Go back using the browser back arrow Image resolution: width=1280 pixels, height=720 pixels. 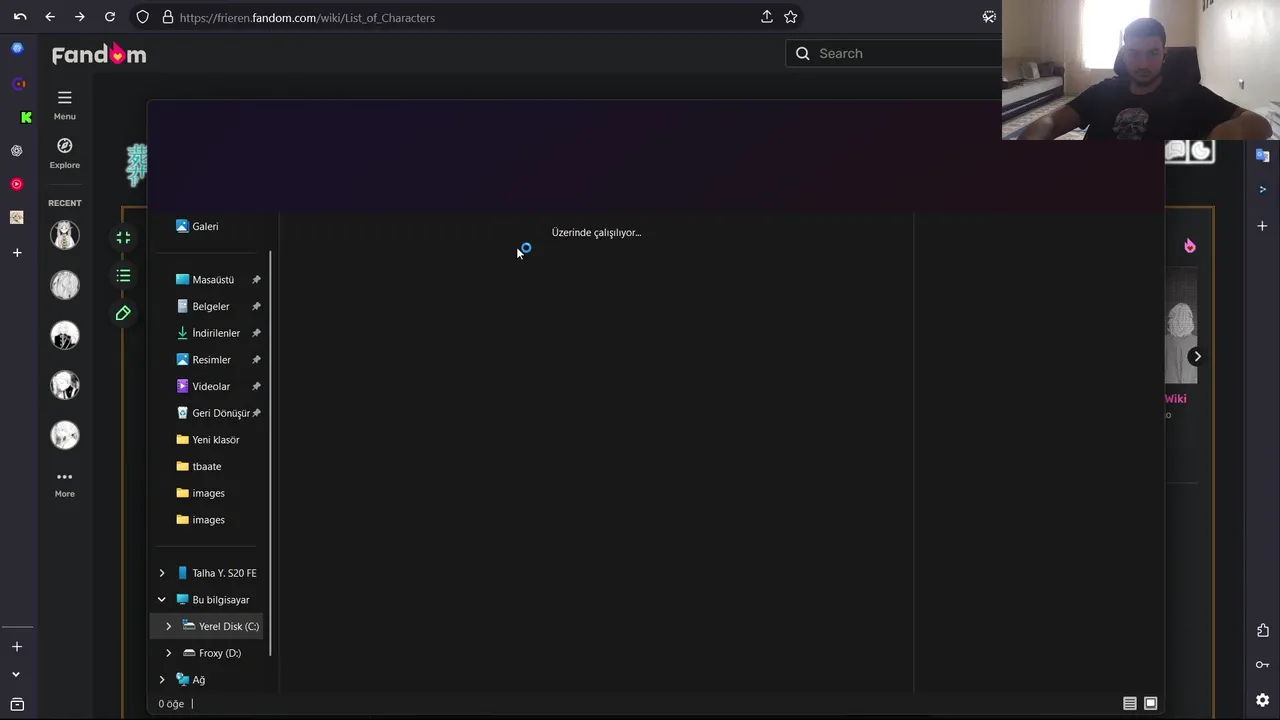pos(50,17)
